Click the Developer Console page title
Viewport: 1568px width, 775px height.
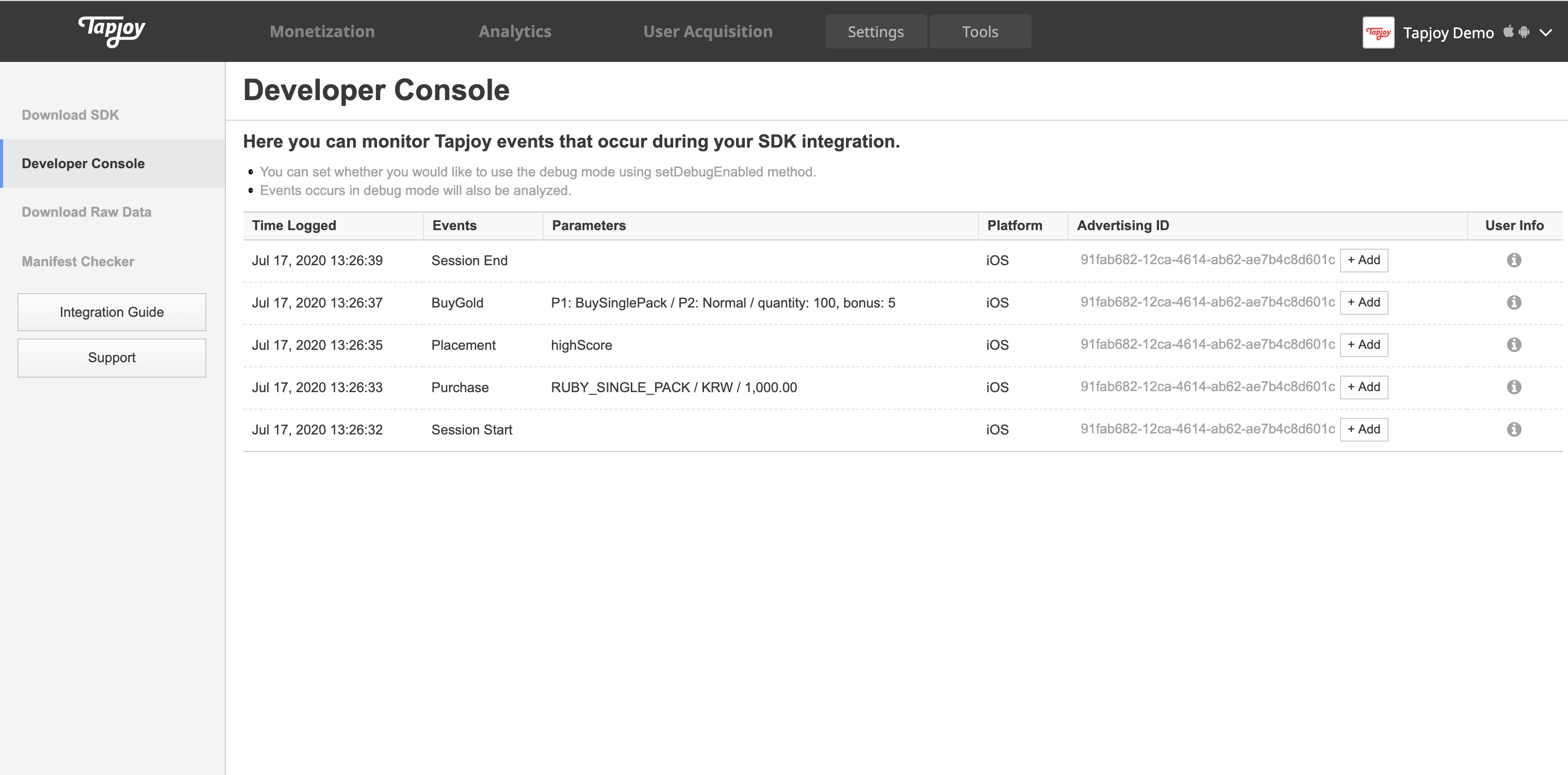coord(376,90)
